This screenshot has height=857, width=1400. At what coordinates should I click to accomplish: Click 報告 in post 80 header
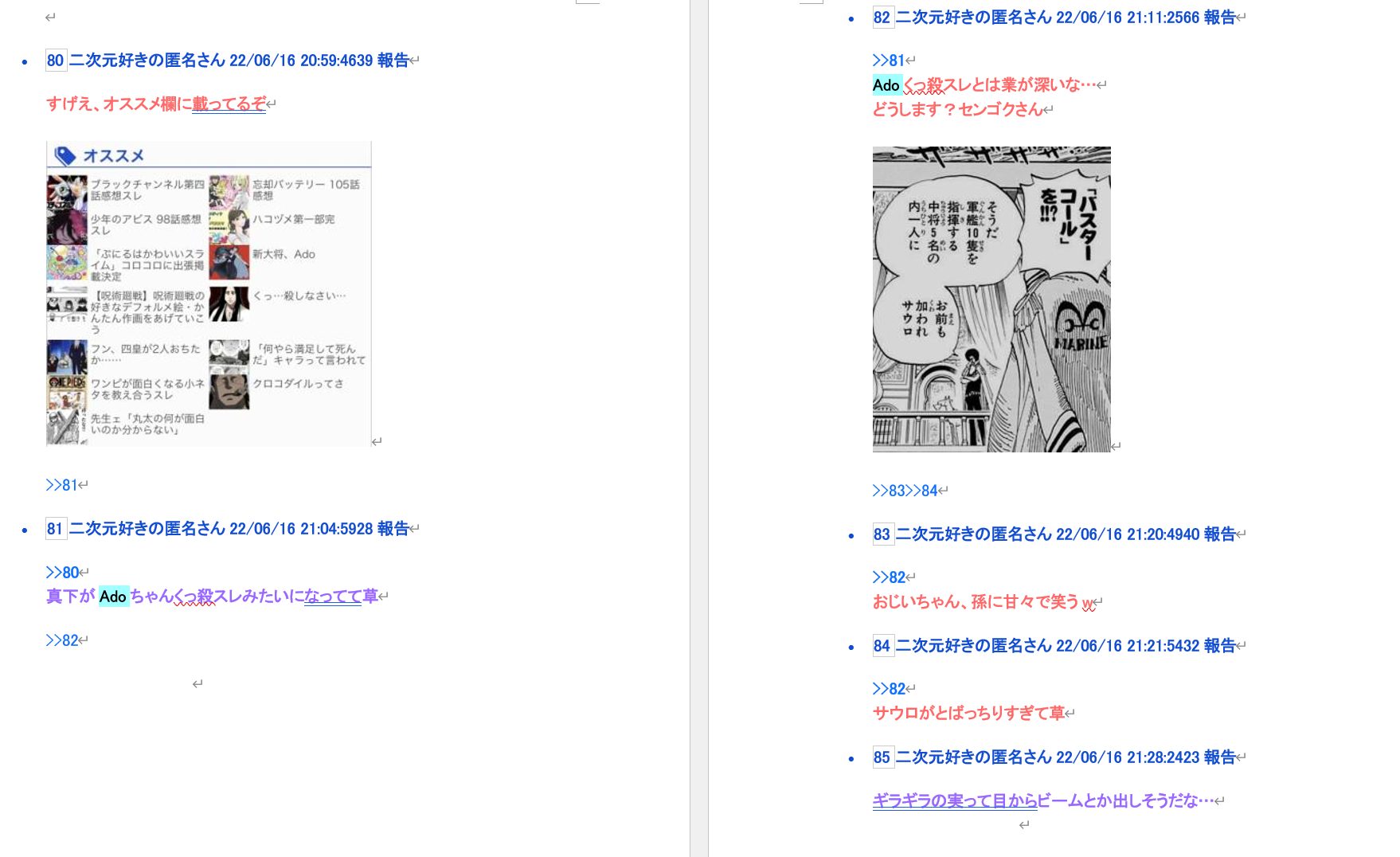click(393, 61)
